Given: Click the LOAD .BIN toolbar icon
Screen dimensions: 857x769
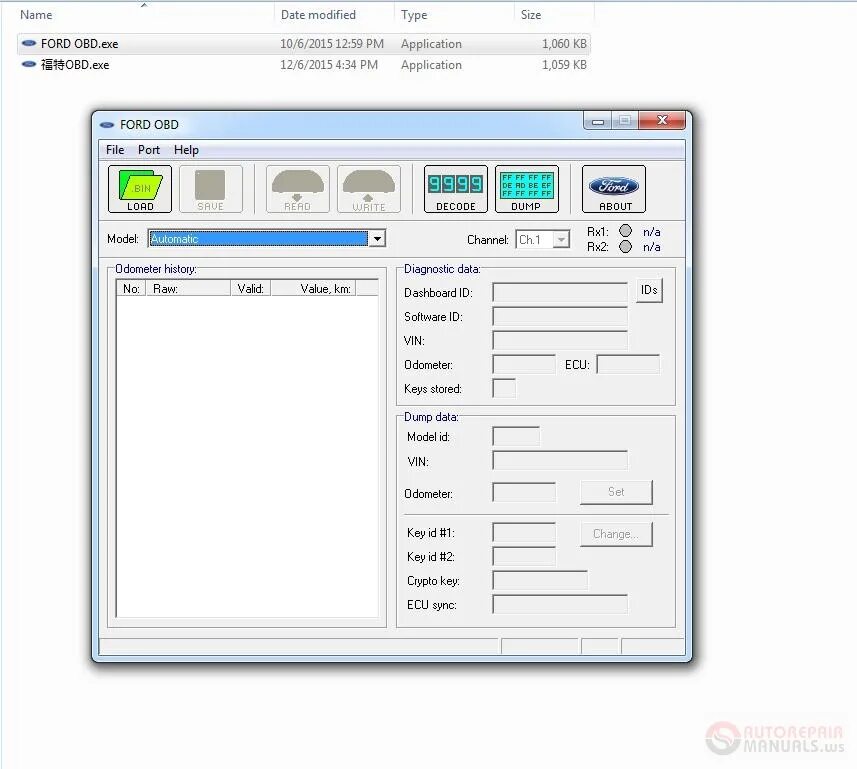Looking at the screenshot, I should click(x=140, y=189).
